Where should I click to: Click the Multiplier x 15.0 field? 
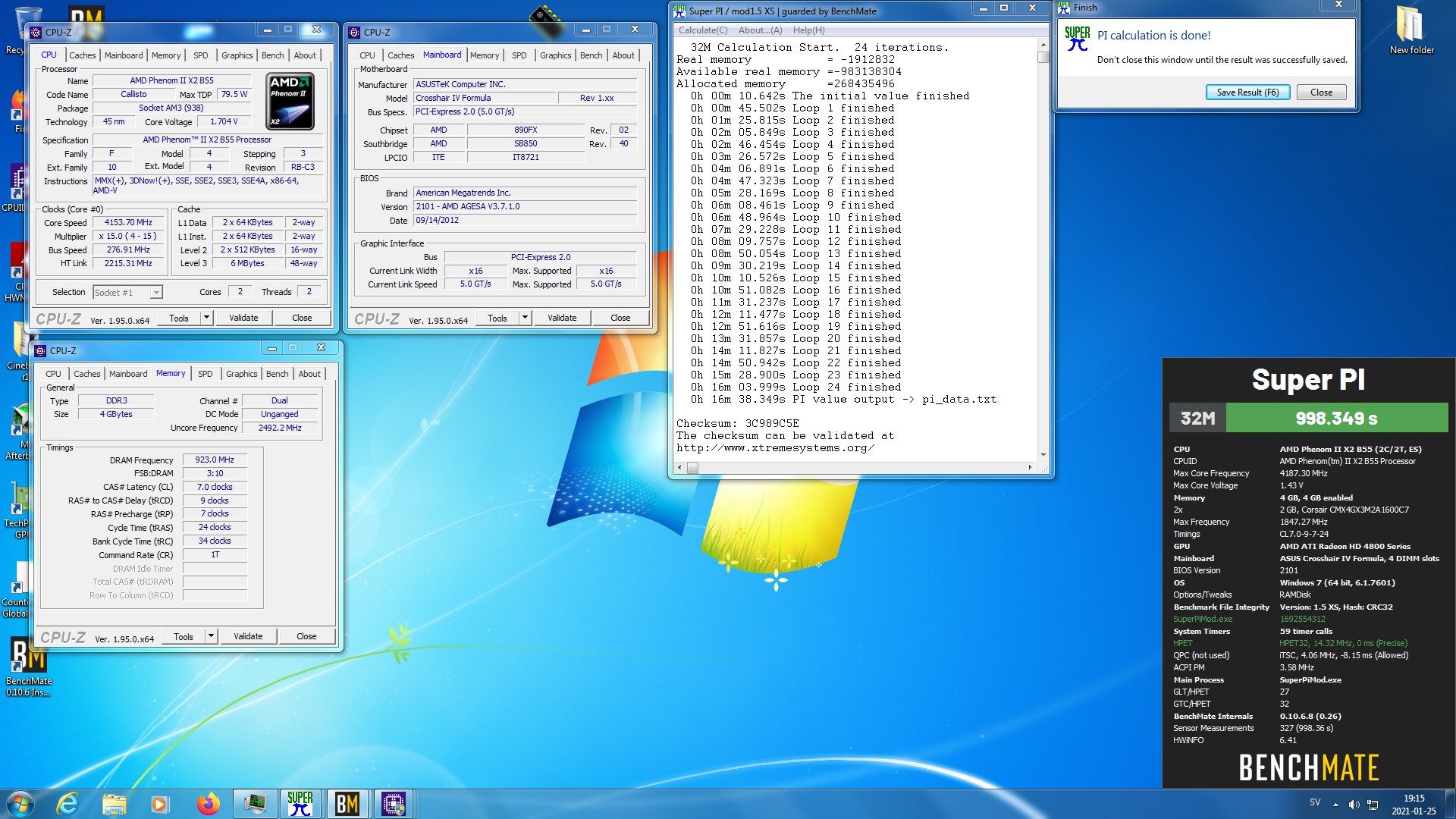[x=128, y=236]
